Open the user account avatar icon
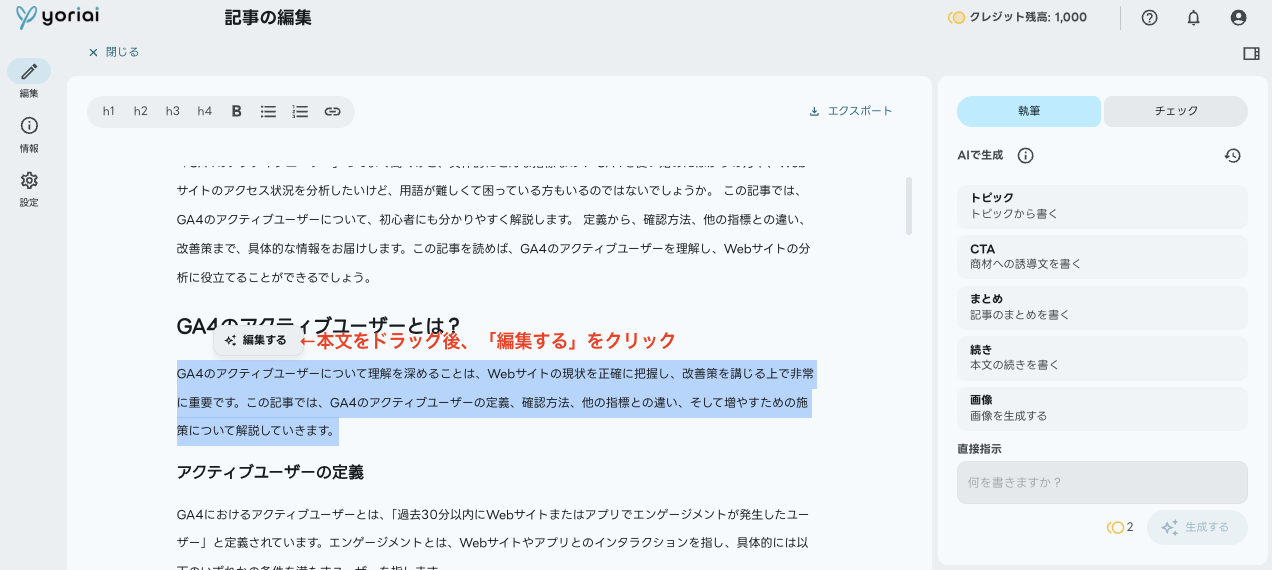 (1239, 17)
